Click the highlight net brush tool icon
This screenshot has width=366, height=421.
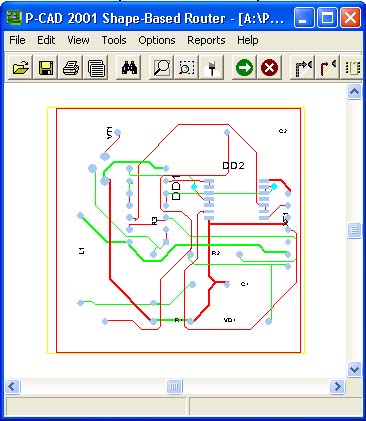pyautogui.click(x=211, y=68)
